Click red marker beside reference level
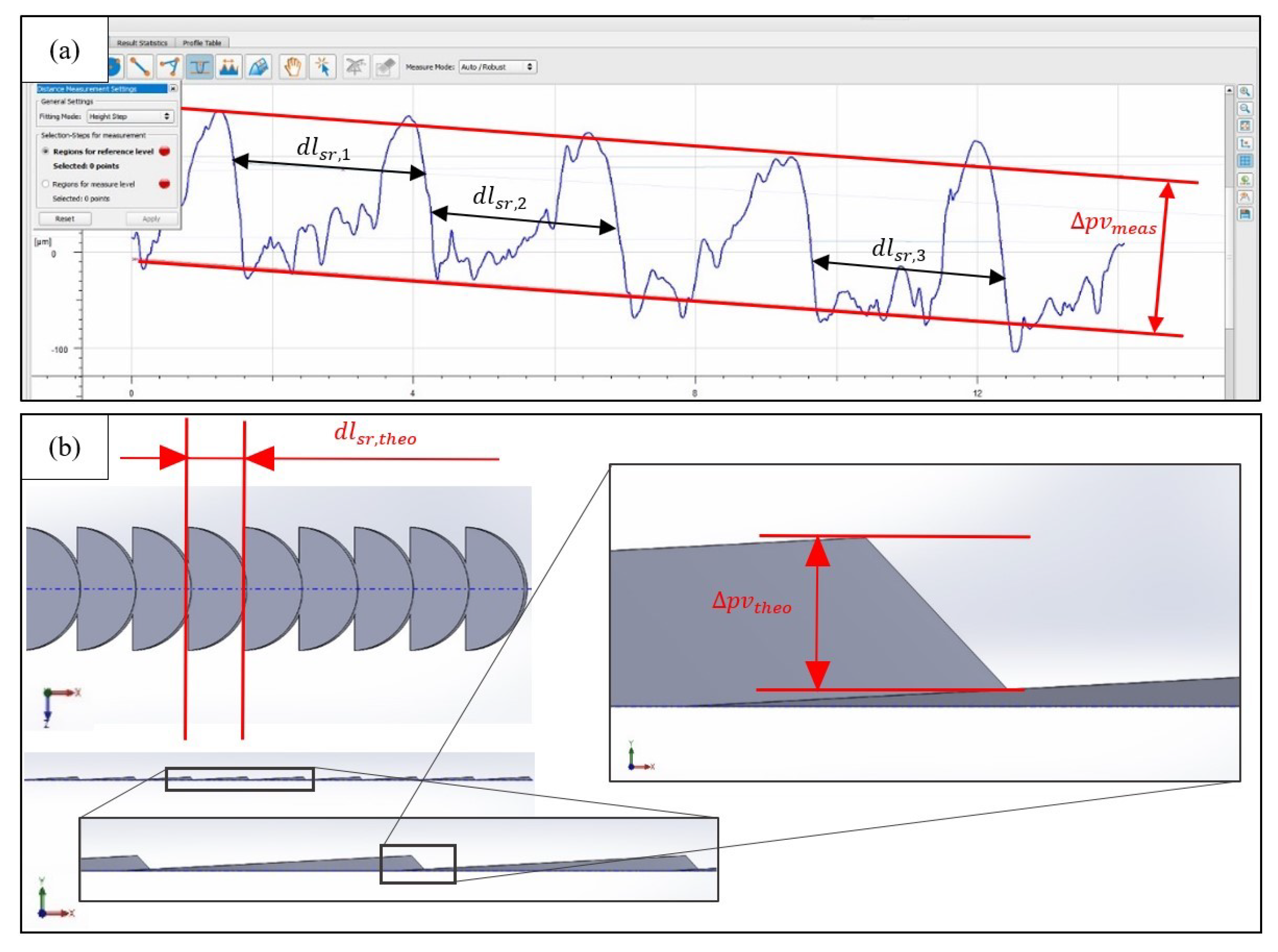This screenshot has width=1278, height=952. (x=164, y=151)
